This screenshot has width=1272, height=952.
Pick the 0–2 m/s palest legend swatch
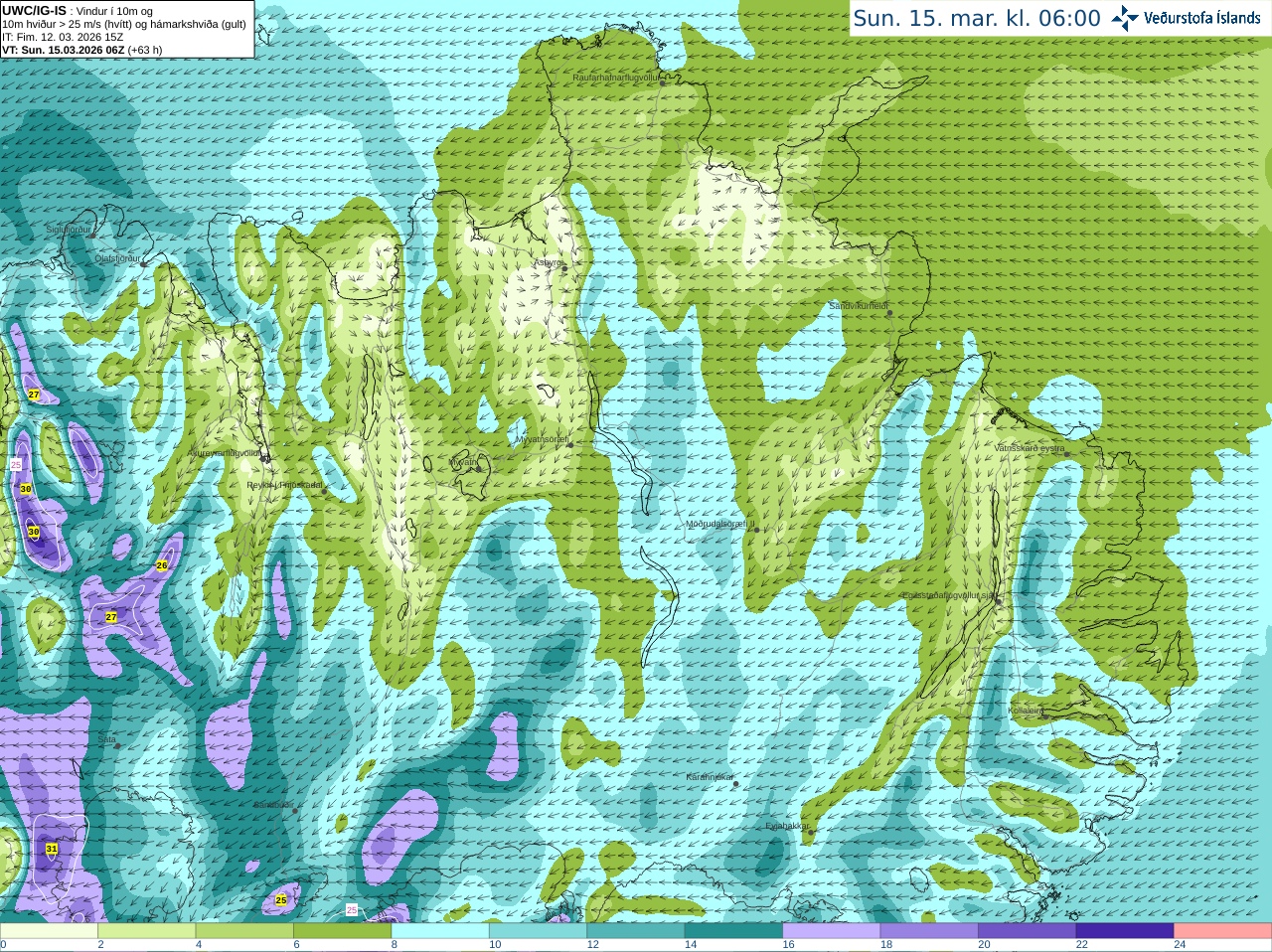(49, 931)
